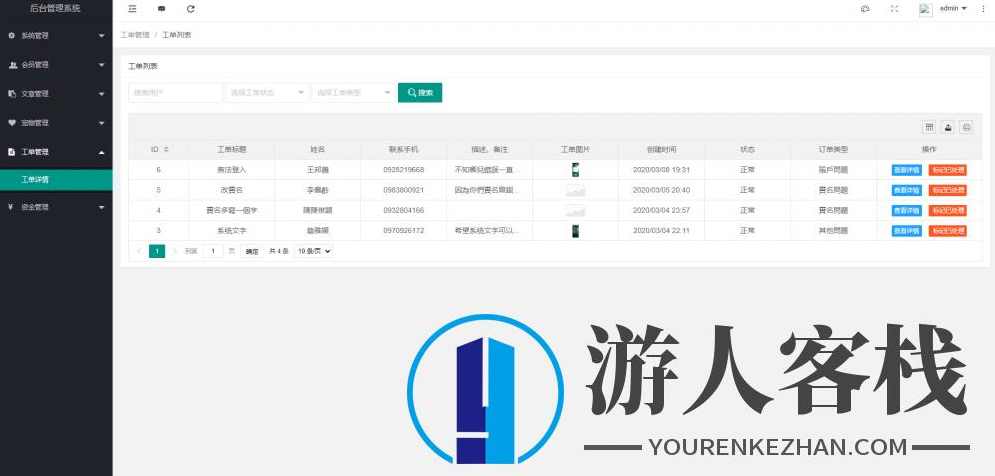Screen dimensions: 995x476
Task: Toggle the fullscreen icon in the top bar
Action: [894, 9]
